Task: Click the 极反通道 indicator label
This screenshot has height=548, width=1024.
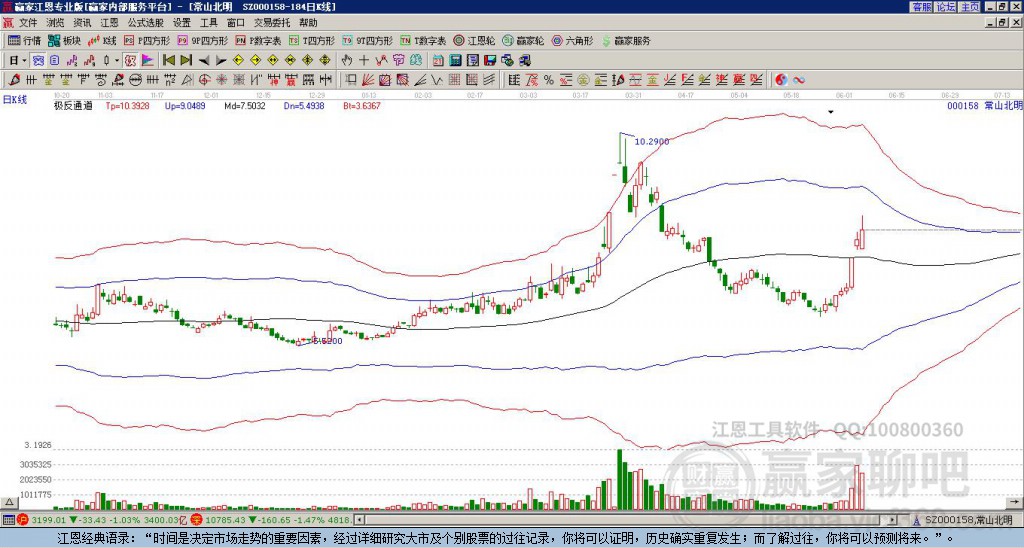Action: click(x=73, y=106)
